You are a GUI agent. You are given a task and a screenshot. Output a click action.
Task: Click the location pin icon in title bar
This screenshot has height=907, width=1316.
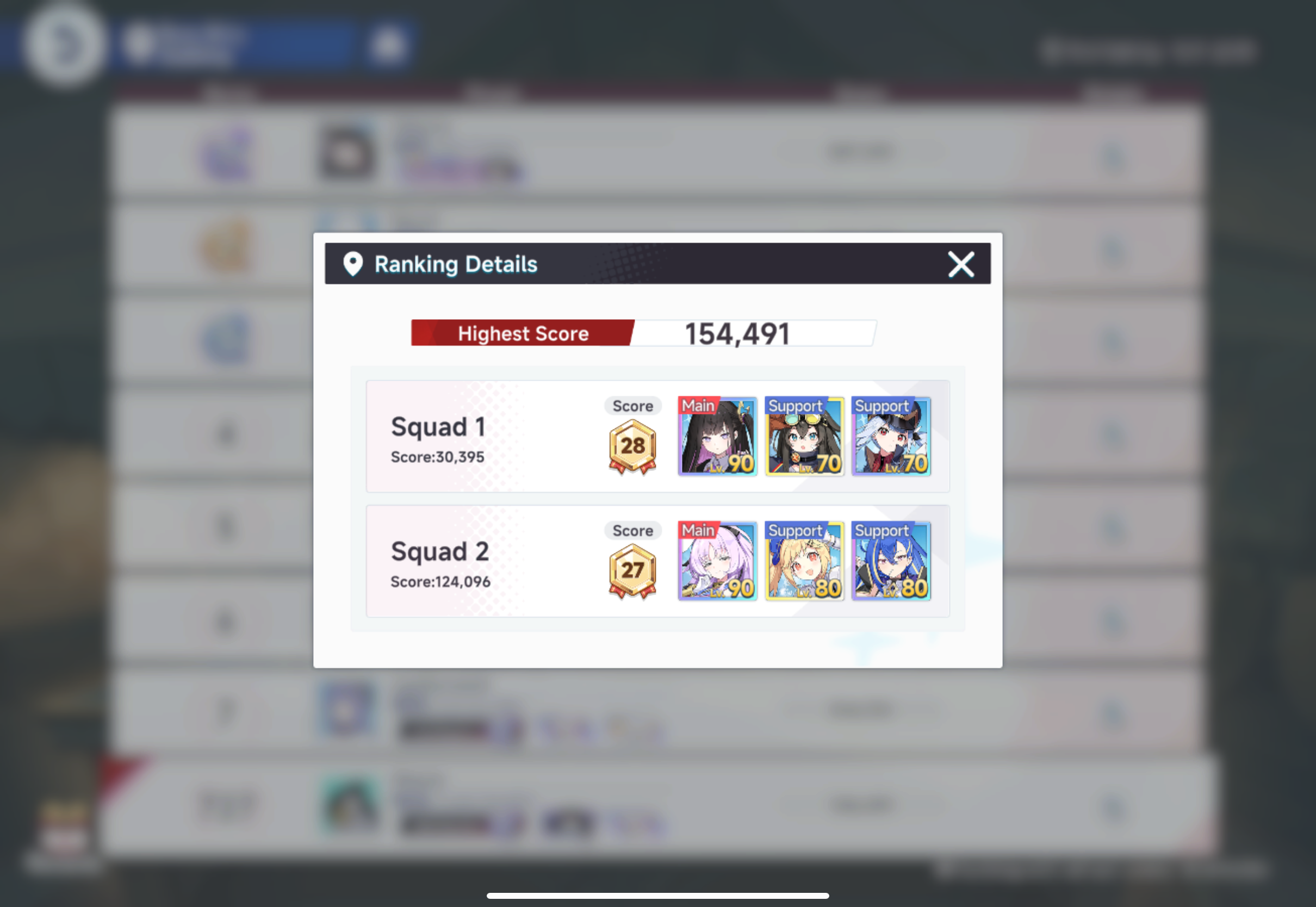[353, 264]
